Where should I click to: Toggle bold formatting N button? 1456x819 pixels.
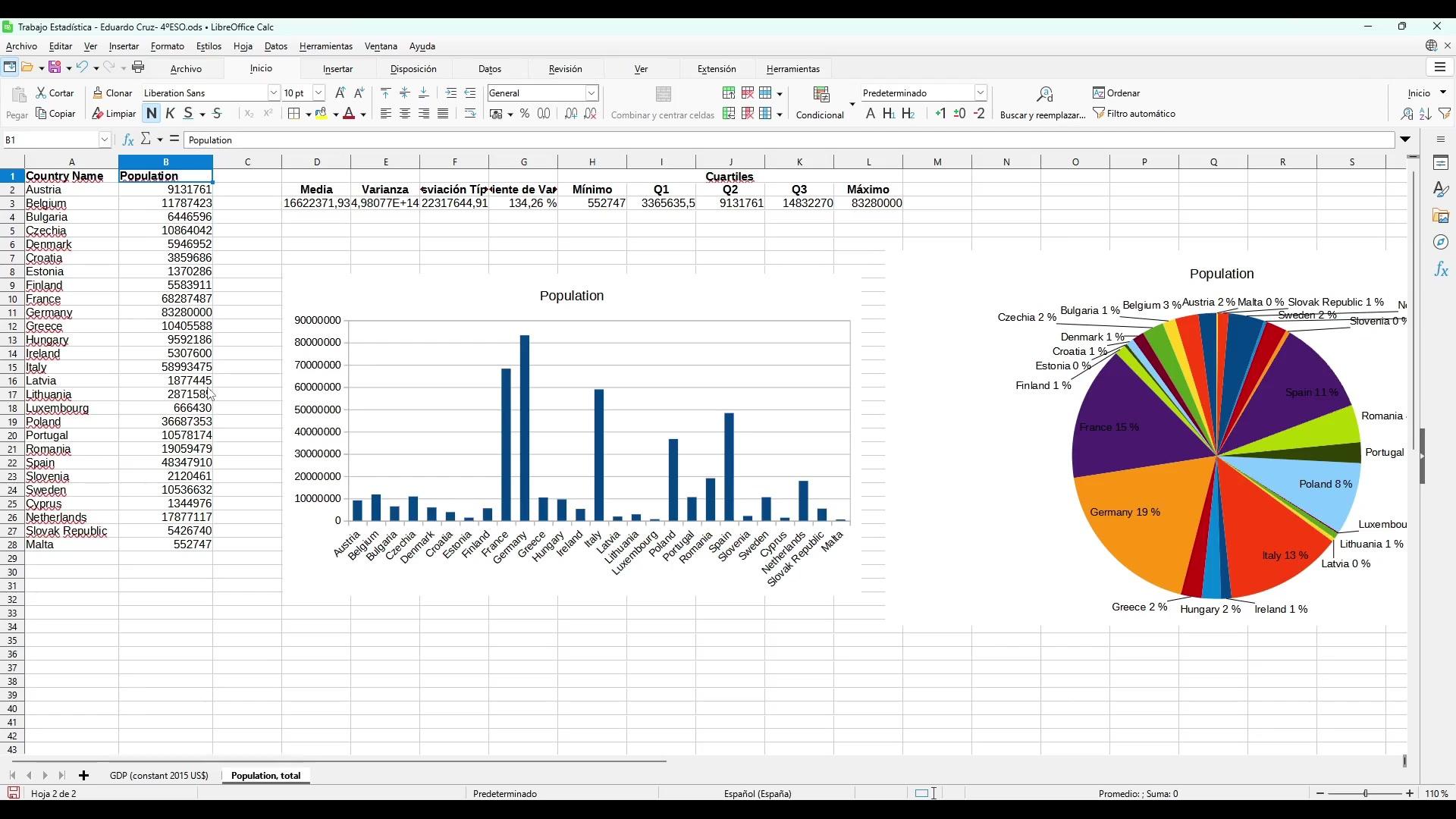click(x=151, y=114)
